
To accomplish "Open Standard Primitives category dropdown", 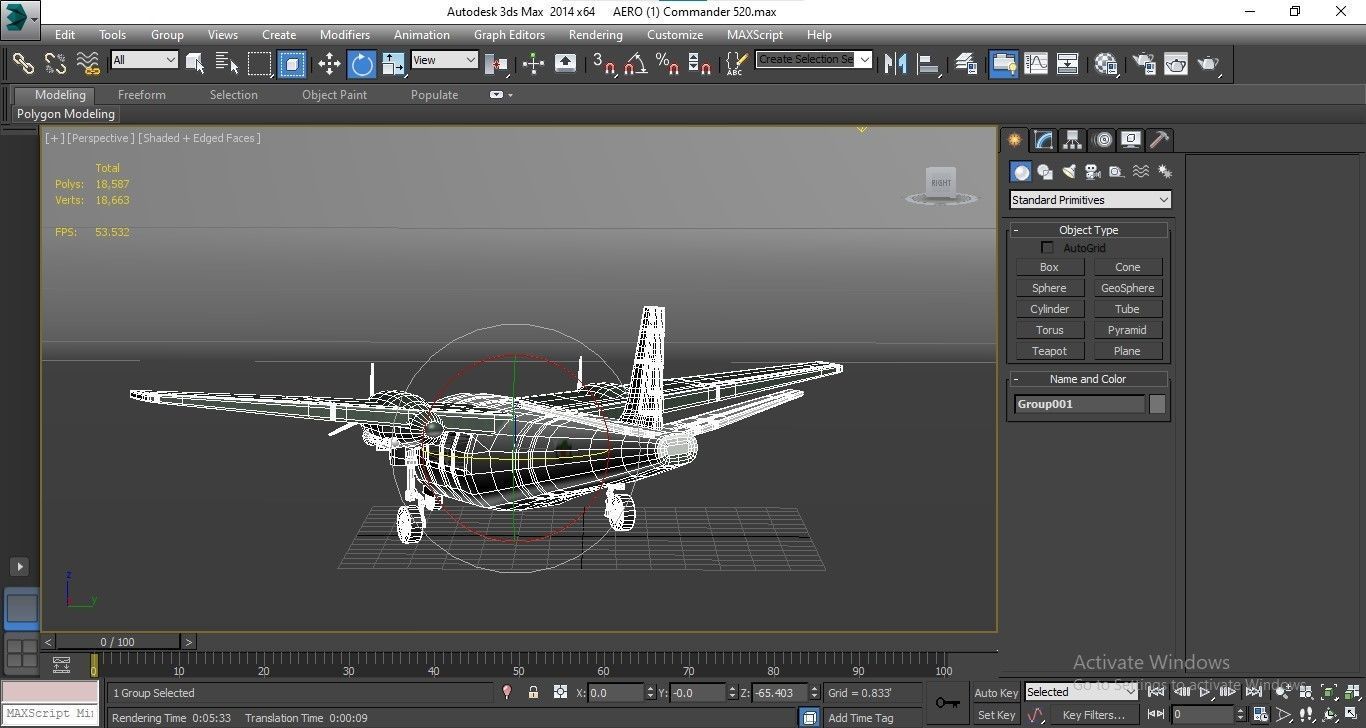I will (x=1090, y=200).
